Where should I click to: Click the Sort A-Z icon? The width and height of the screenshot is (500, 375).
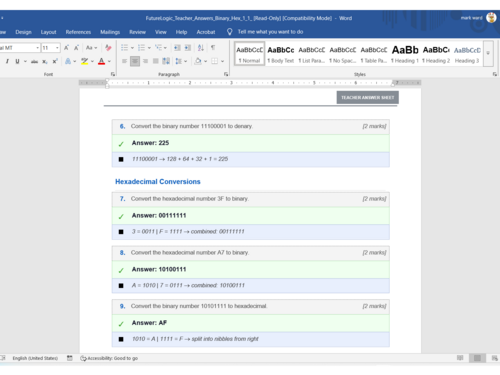pyautogui.click(x=201, y=48)
